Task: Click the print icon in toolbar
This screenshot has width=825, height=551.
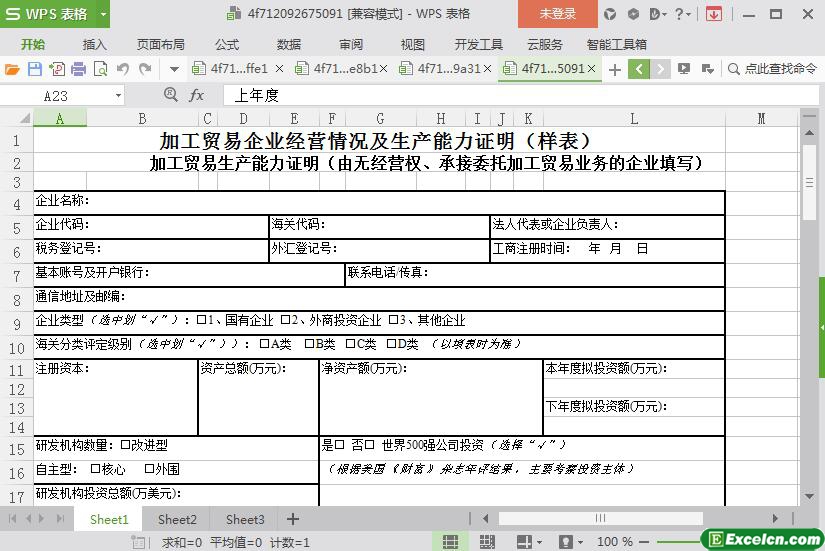Action: pos(78,69)
